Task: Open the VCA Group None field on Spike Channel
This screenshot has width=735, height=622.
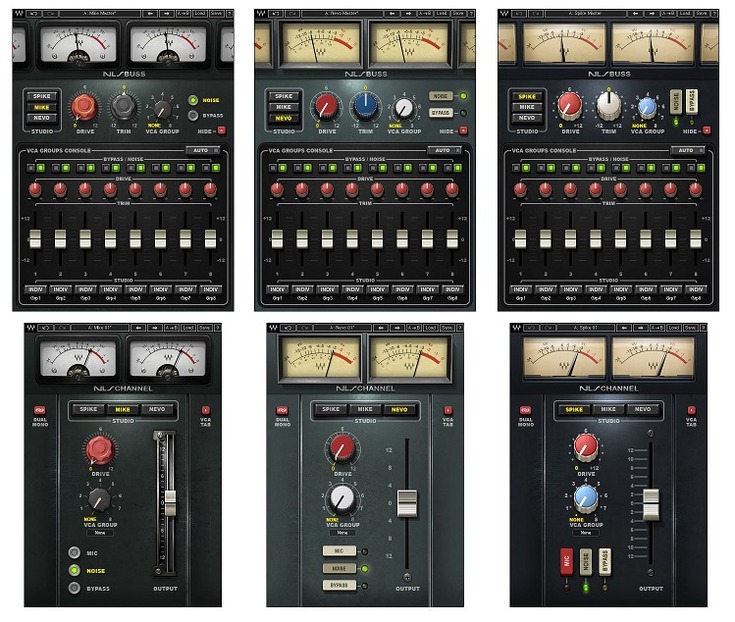Action: coord(586,533)
